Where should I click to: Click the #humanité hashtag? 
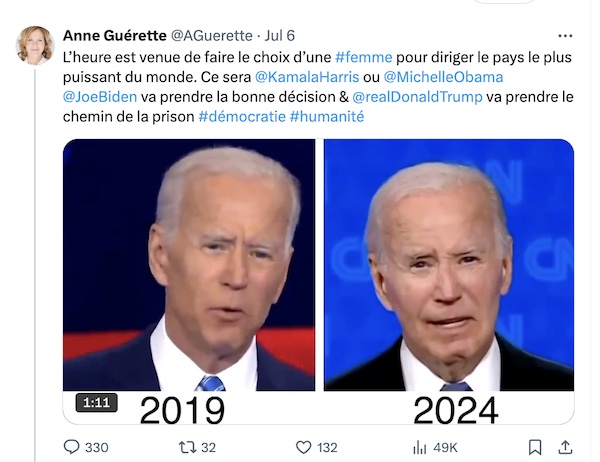coord(326,116)
